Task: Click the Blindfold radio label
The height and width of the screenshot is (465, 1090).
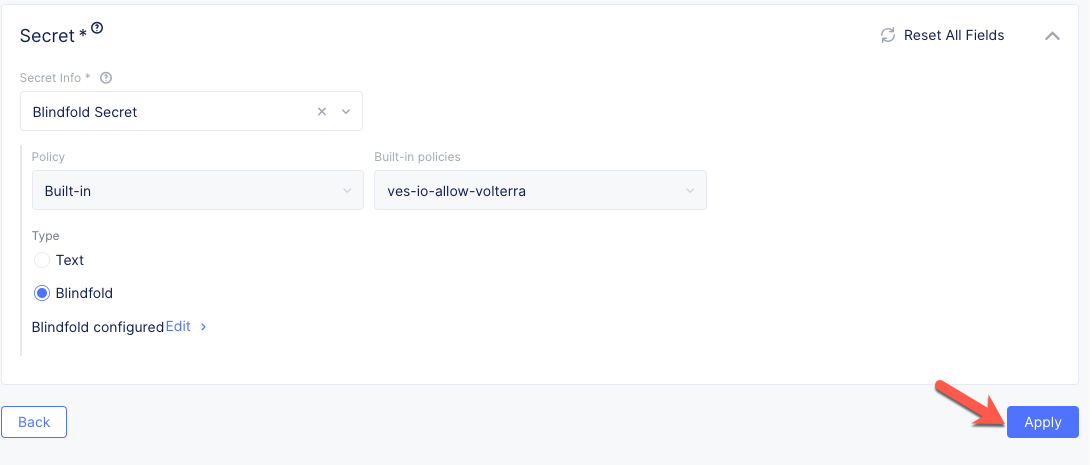Action: click(84, 294)
